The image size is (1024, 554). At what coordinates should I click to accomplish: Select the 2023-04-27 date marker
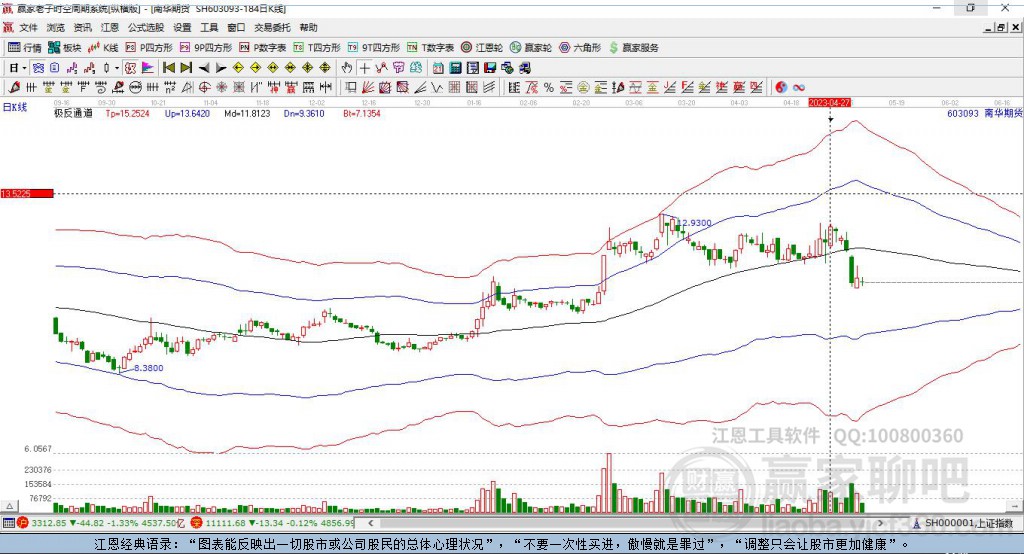[829, 103]
